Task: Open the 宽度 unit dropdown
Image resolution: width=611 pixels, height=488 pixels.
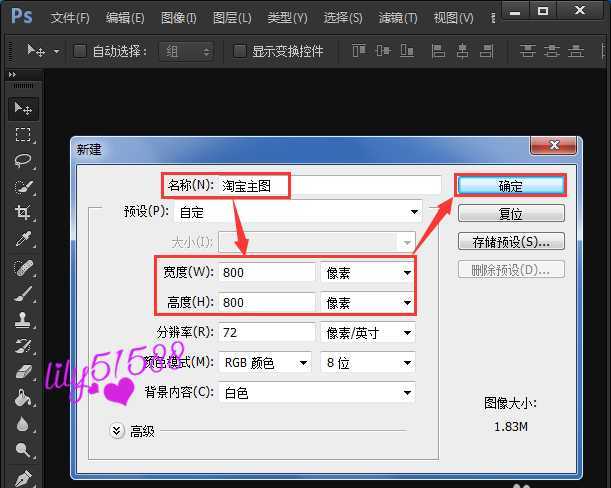Action: [367, 272]
